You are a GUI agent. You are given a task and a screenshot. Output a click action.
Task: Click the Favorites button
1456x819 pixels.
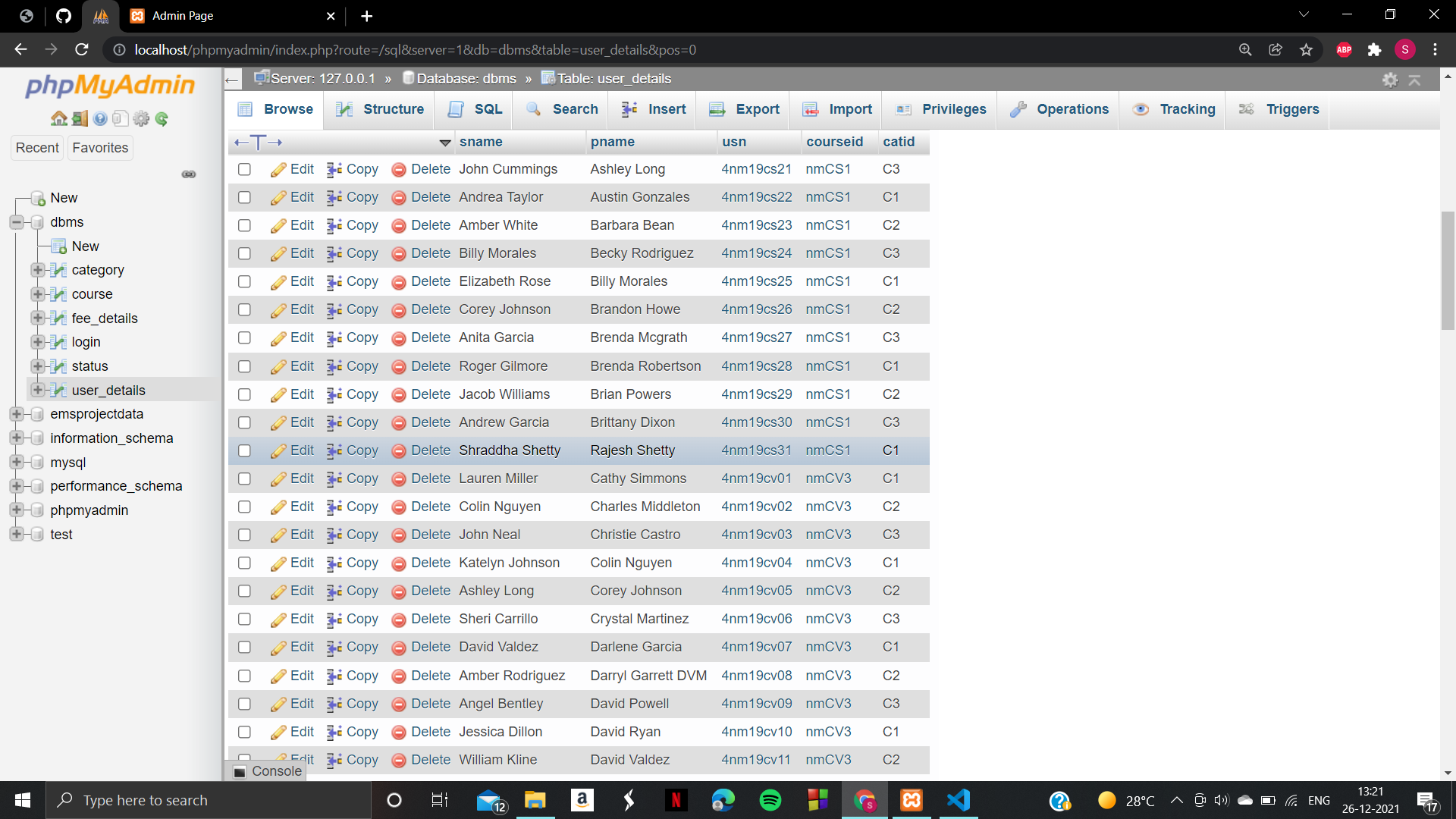coord(100,148)
